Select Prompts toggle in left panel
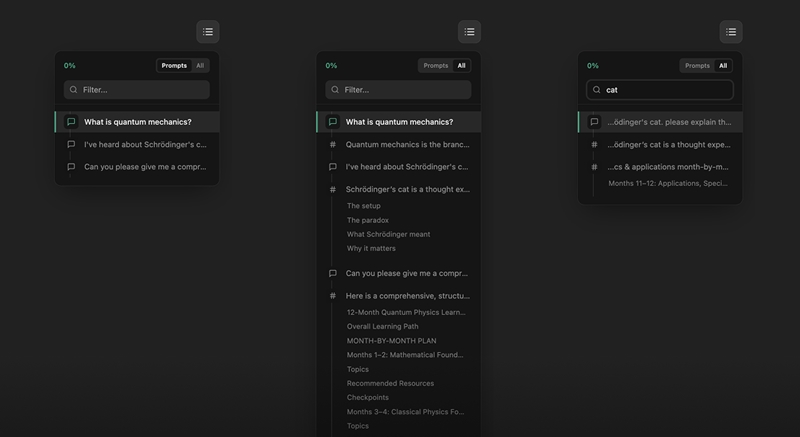Screen dimensions: 800x437 tap(174, 65)
